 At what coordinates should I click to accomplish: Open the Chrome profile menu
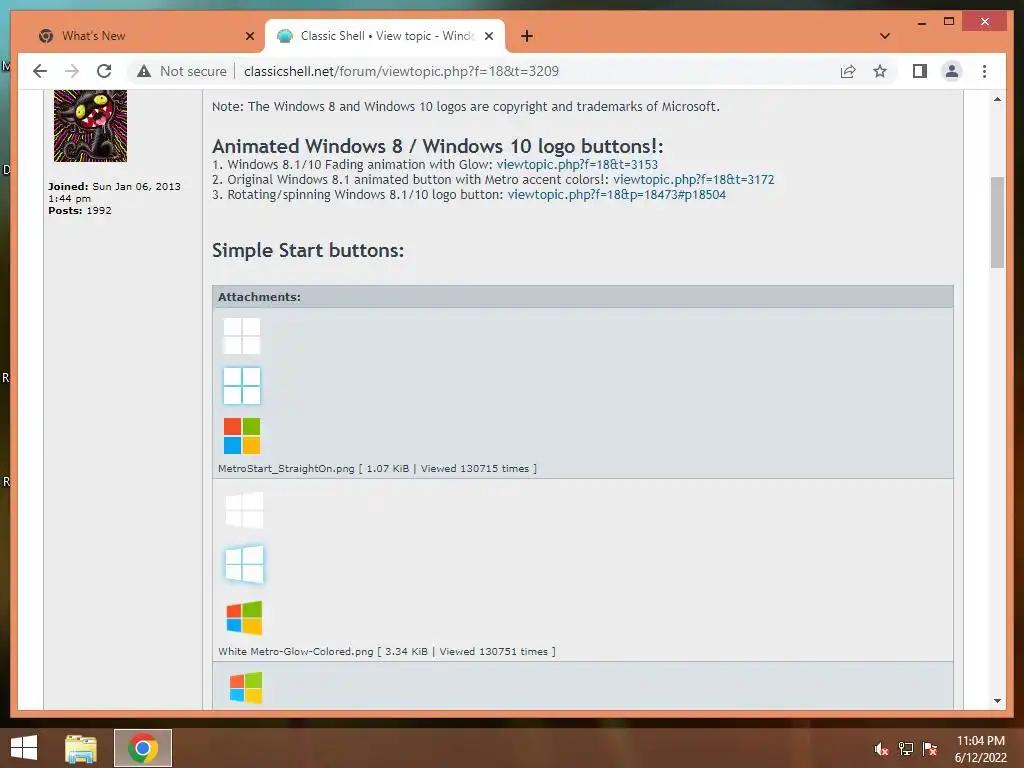click(952, 71)
